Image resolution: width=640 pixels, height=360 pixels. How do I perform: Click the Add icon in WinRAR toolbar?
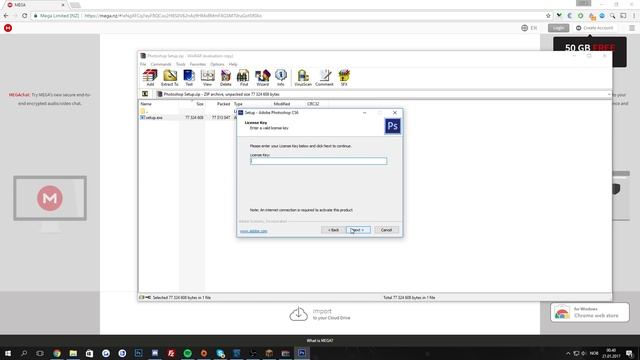(x=150, y=77)
